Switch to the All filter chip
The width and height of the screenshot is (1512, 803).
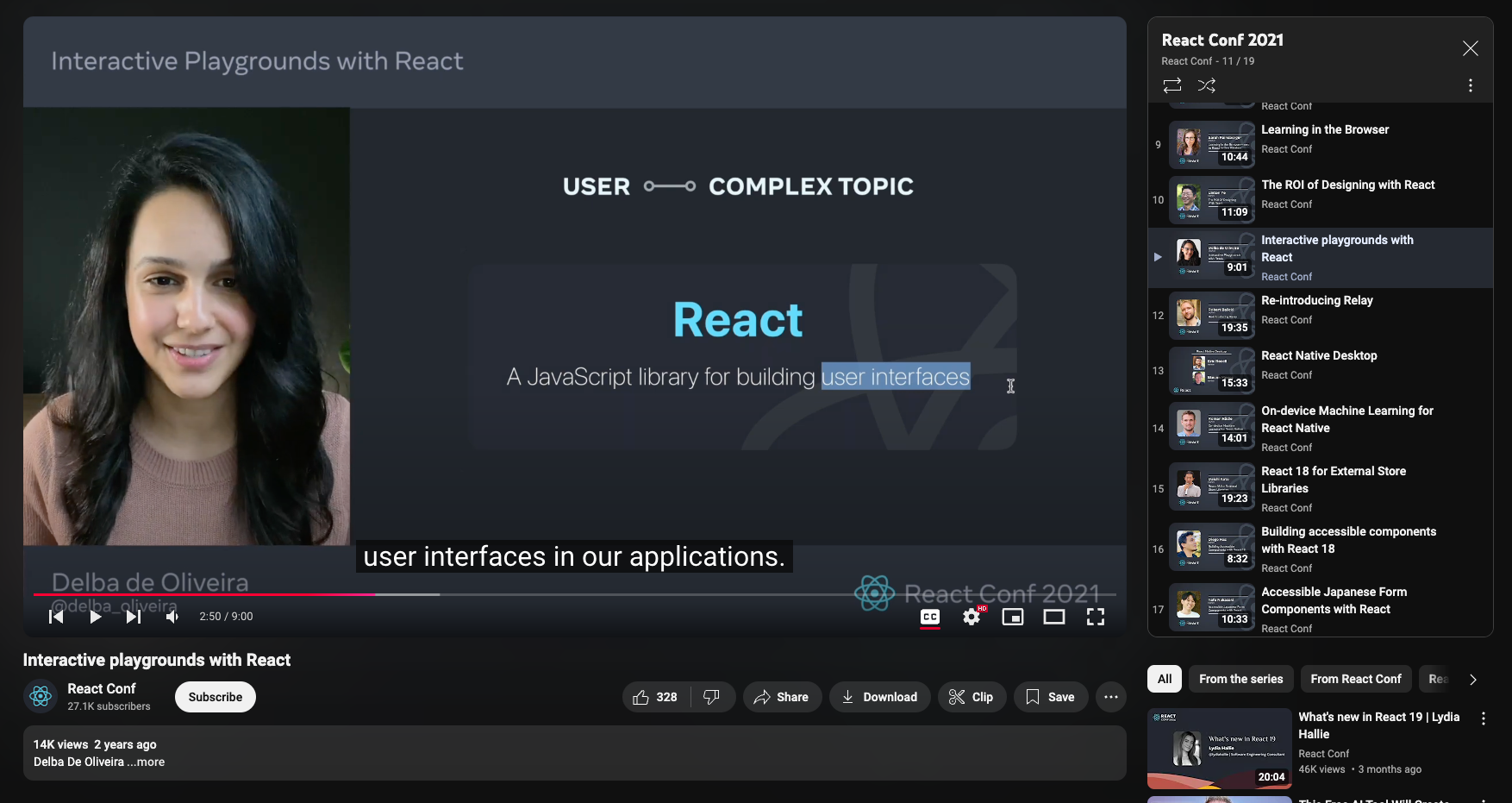coord(1164,679)
